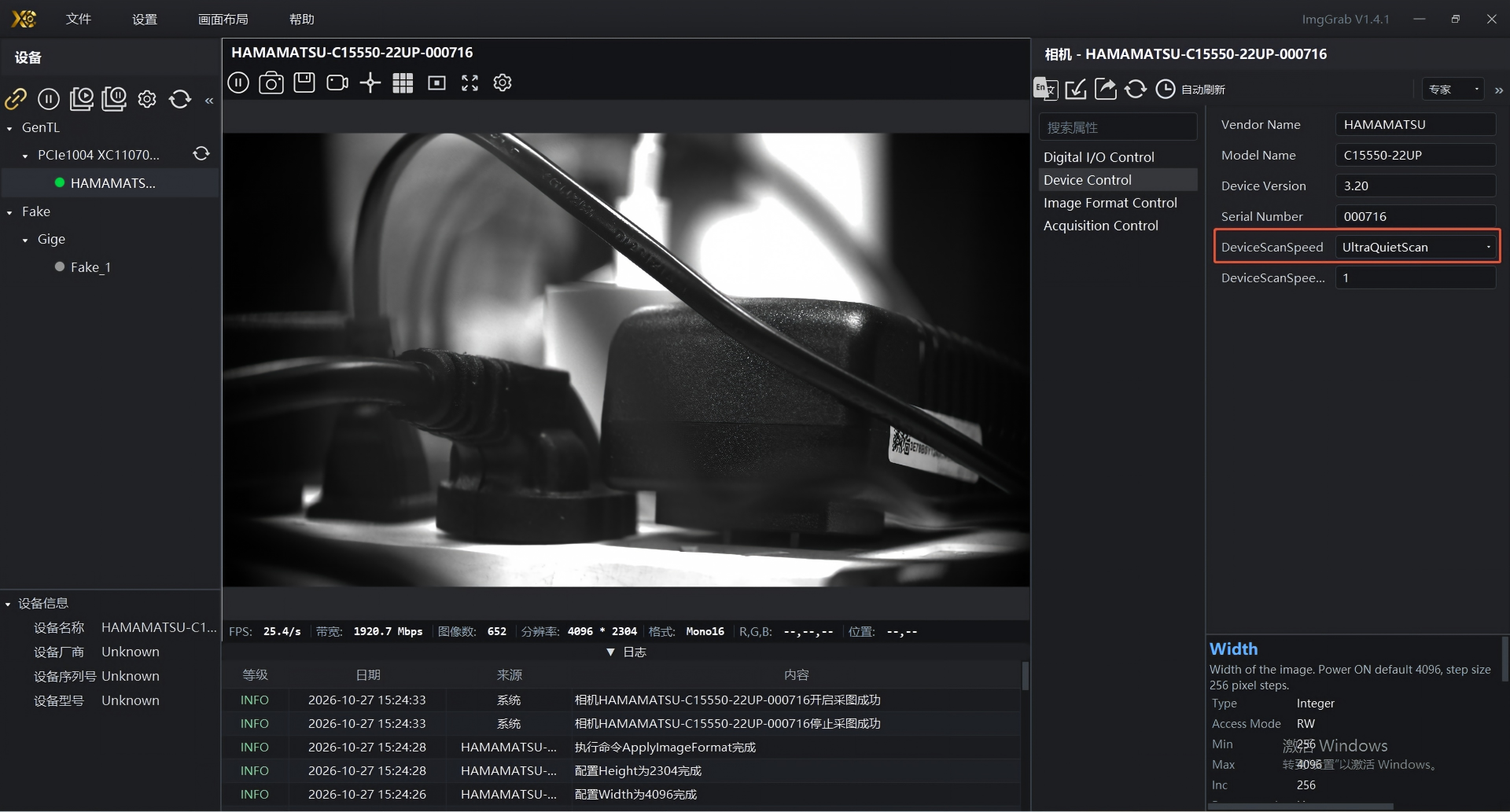
Task: Toggle 自动刷新 auto refresh
Action: click(x=1190, y=89)
